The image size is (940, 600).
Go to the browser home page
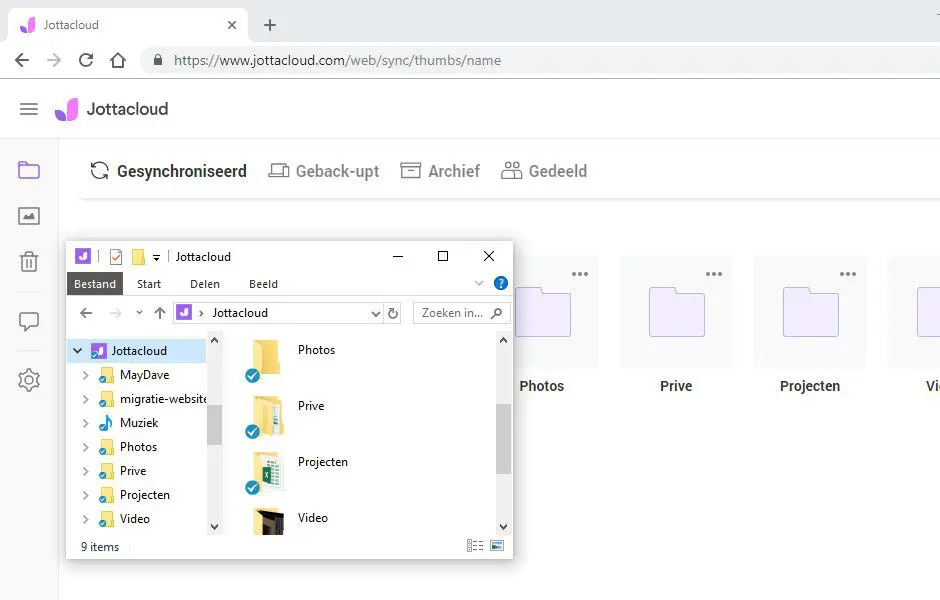[118, 60]
